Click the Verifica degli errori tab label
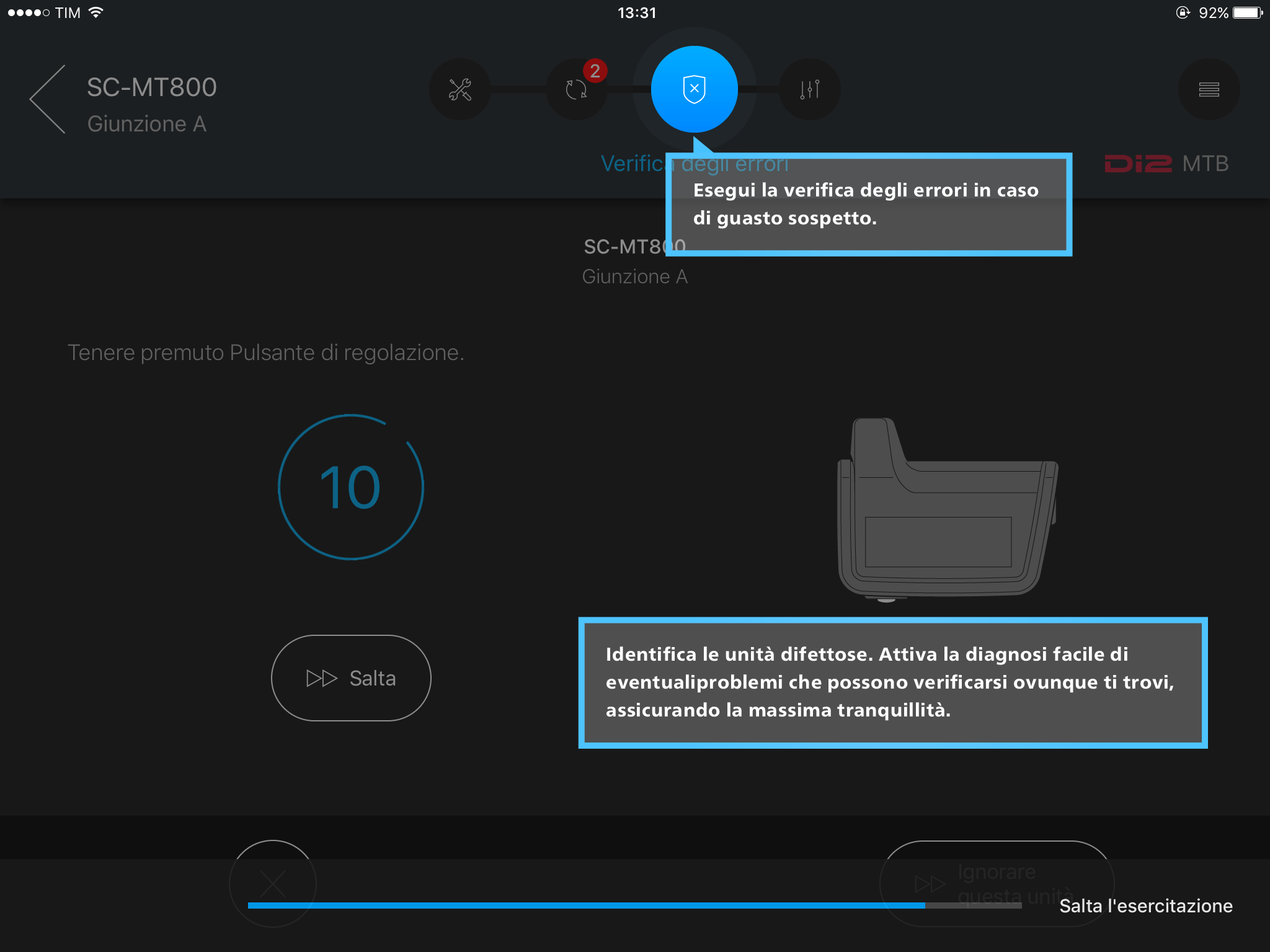 [633, 164]
